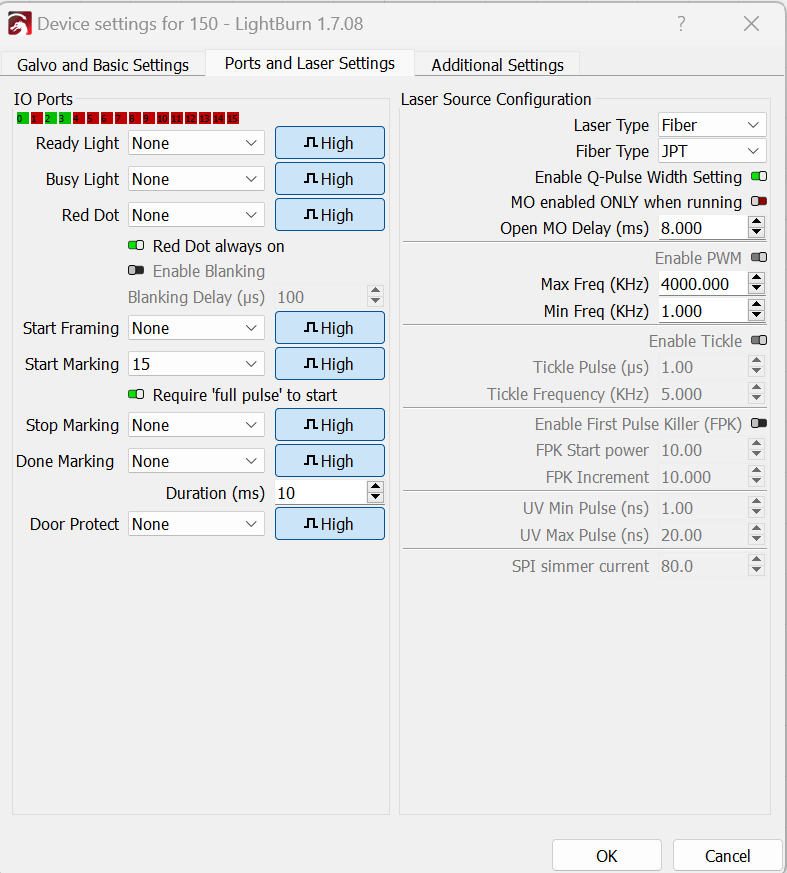Toggle Start Framing High polarity button
Screen dimensions: 787x873
[329, 328]
